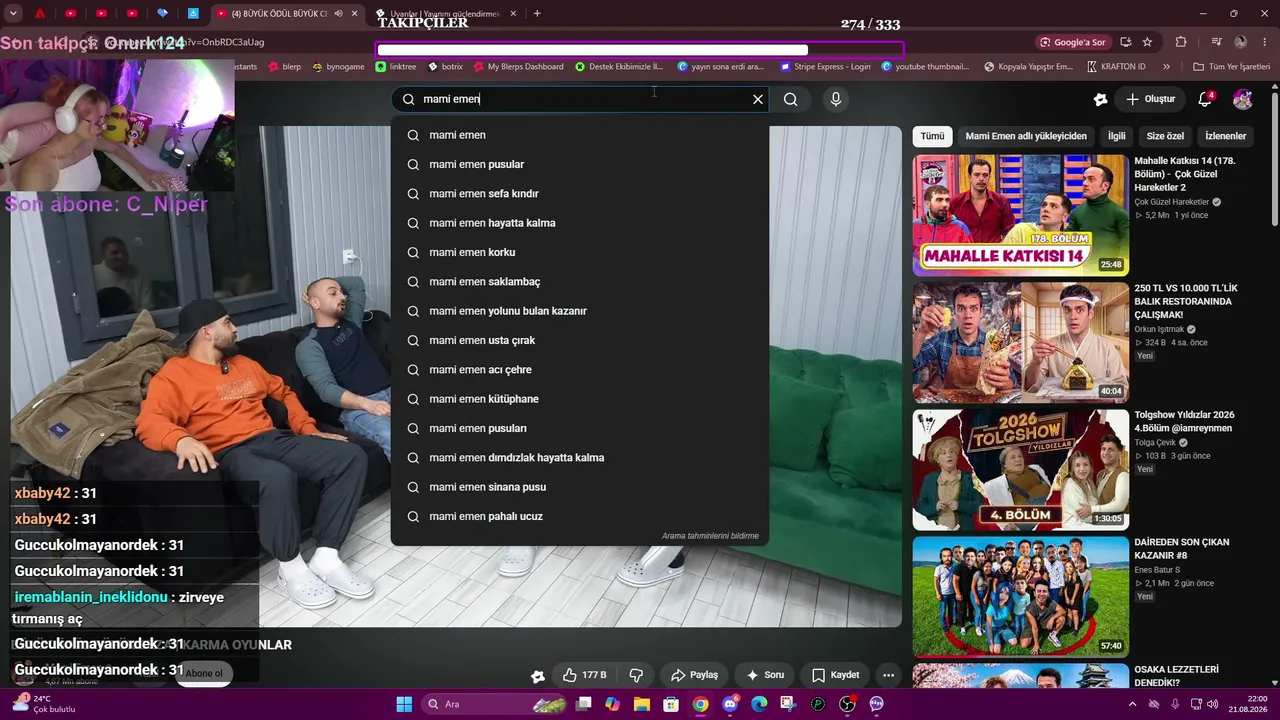
Task: Choose suggestion "mami emen kütüphane"
Action: 580,399
